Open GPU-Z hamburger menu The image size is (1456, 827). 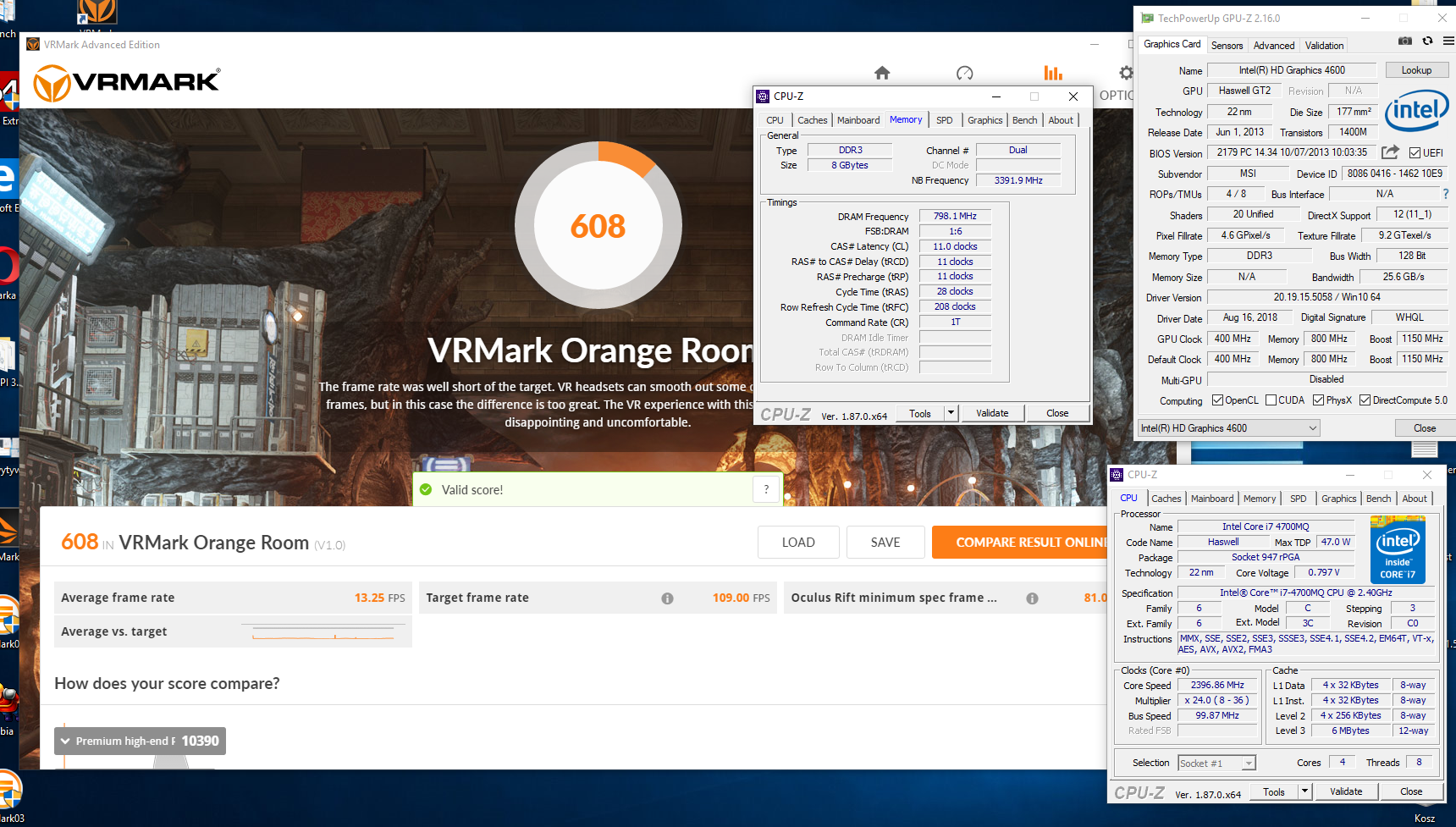1448,41
